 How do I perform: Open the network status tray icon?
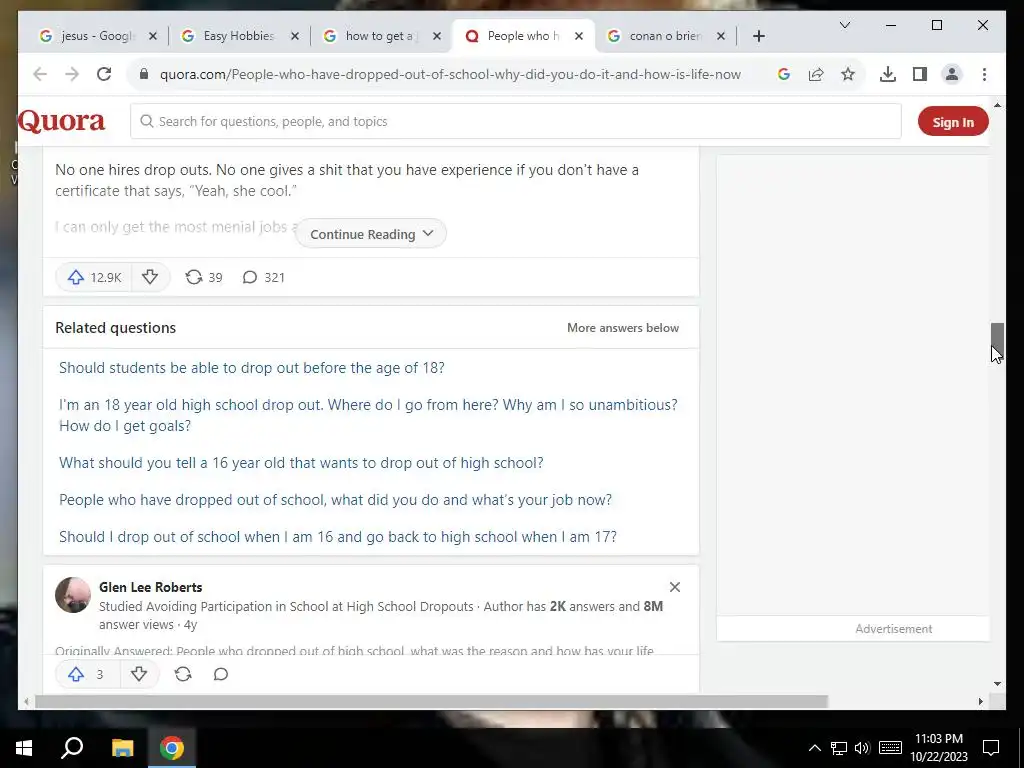(x=839, y=748)
